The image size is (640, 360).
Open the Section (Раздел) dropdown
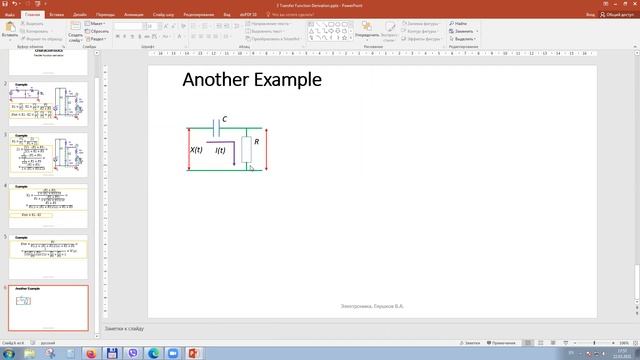pyautogui.click(x=96, y=39)
